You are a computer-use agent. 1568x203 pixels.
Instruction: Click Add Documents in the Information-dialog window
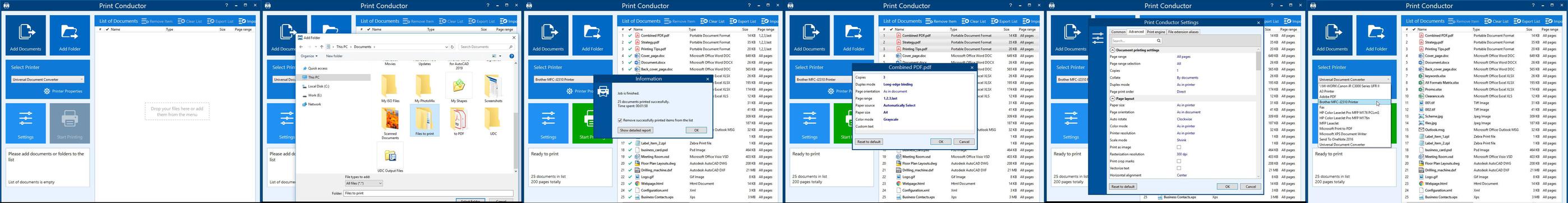click(x=548, y=36)
